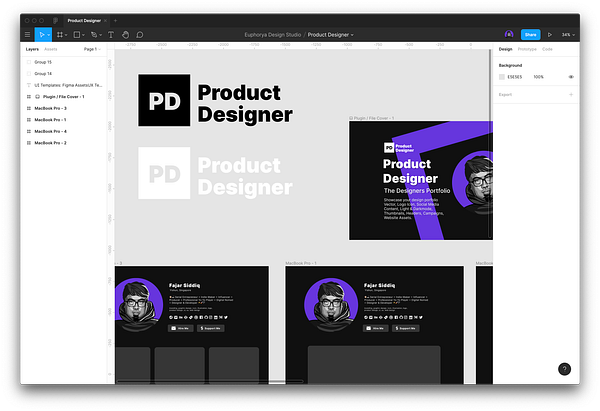600x411 pixels.
Task: Select the Plugin / File Cover frame label
Action: point(372,118)
